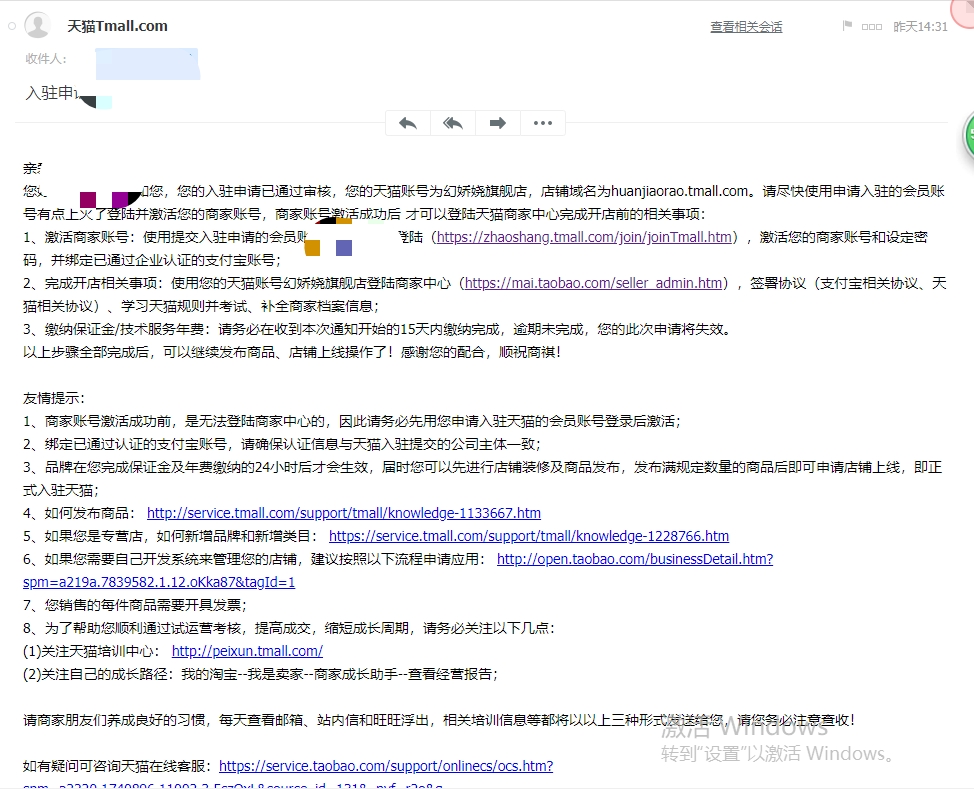974x790 pixels.
Task: Click the timestamp 昨天14:31
Action: click(x=920, y=27)
